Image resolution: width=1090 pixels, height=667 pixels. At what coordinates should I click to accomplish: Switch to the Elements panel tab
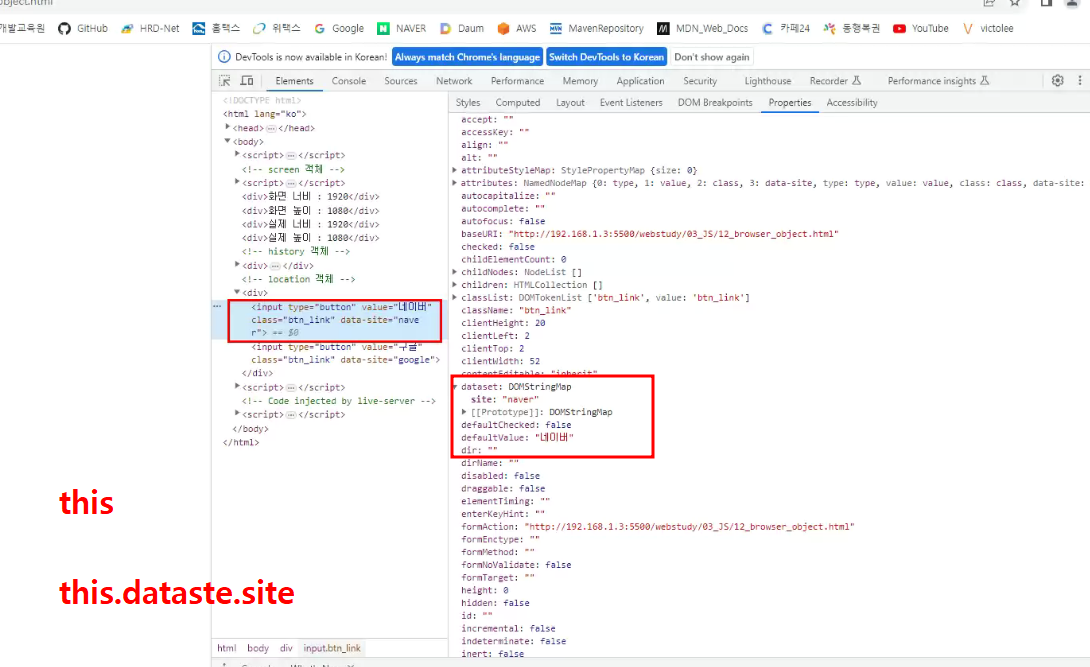294,81
